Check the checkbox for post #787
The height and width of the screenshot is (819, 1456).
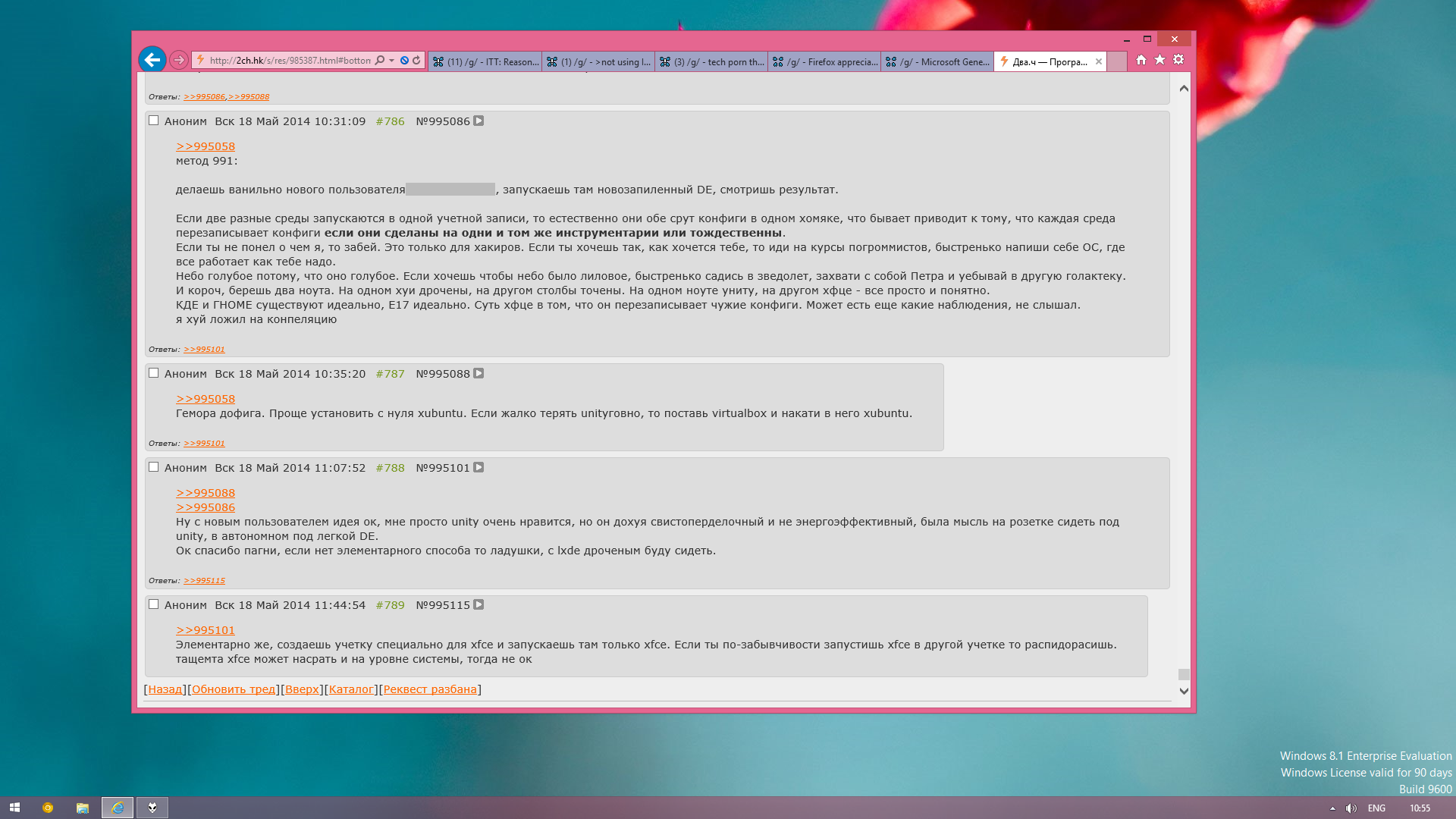click(154, 373)
